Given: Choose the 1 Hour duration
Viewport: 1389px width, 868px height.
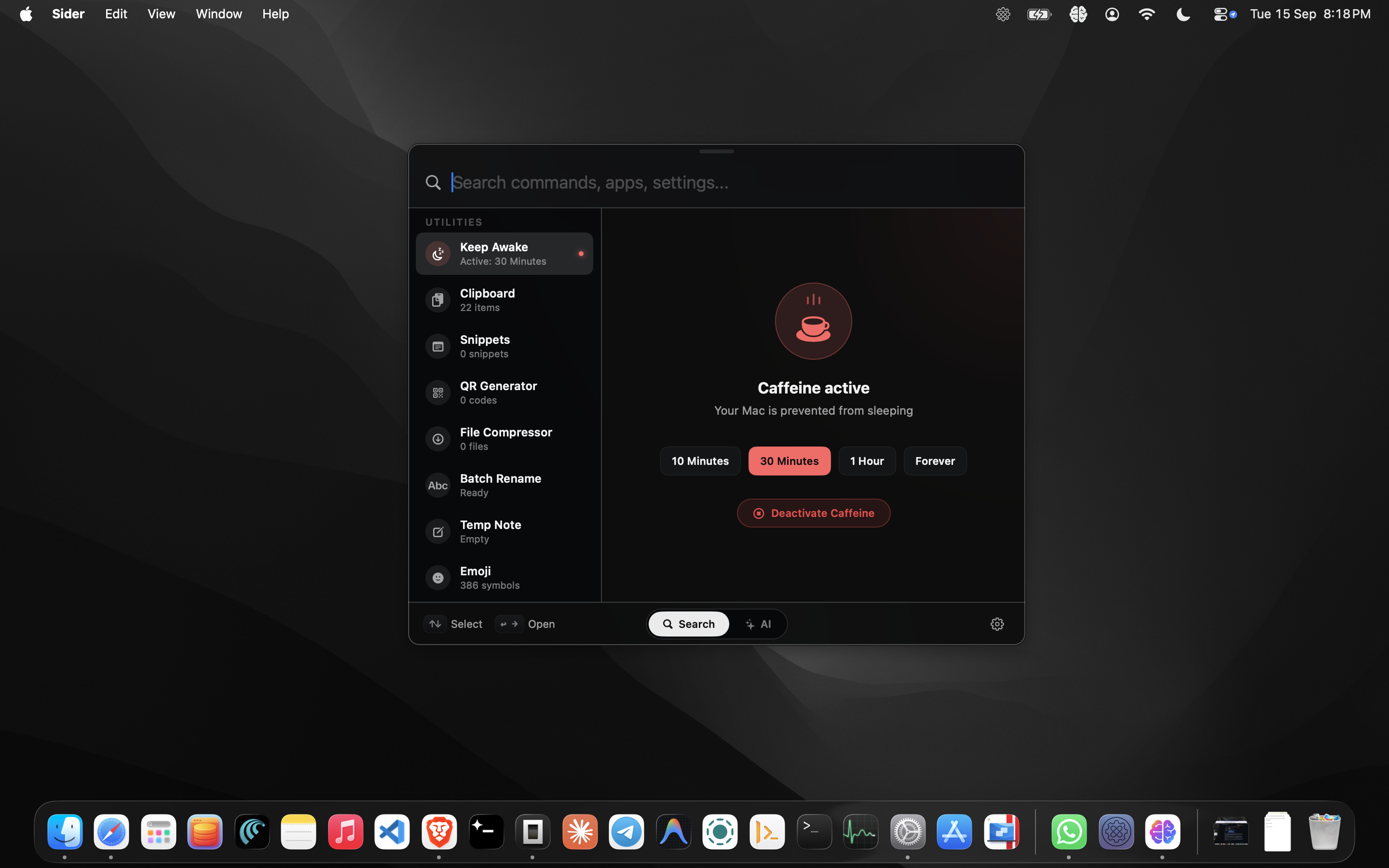Looking at the screenshot, I should (867, 461).
